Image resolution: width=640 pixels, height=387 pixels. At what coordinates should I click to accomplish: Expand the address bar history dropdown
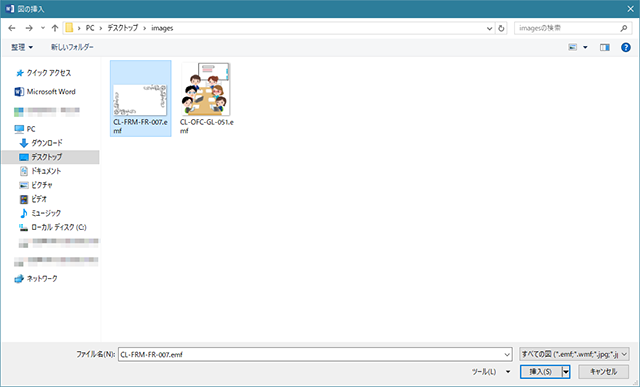coord(489,28)
